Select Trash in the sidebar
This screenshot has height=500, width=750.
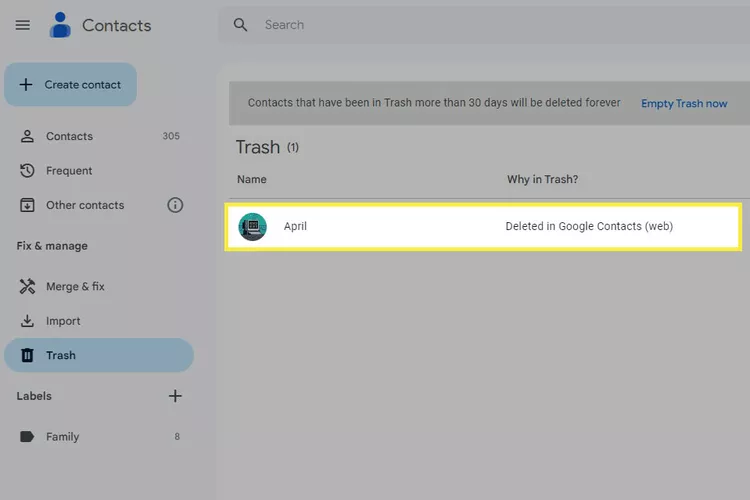click(x=61, y=355)
